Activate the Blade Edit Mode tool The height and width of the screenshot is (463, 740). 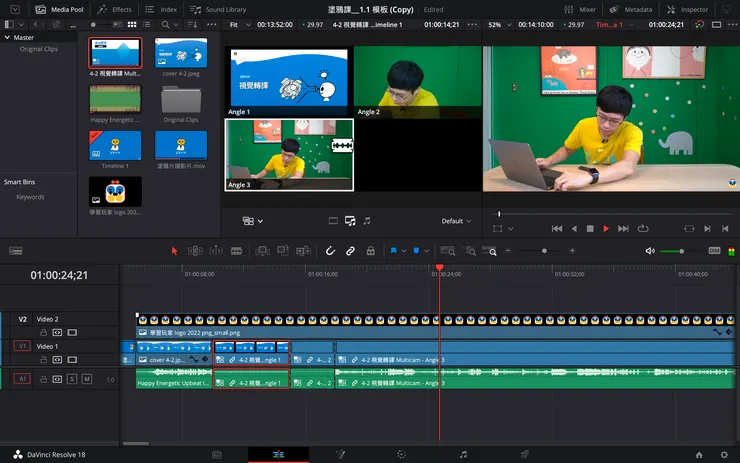[x=237, y=251]
